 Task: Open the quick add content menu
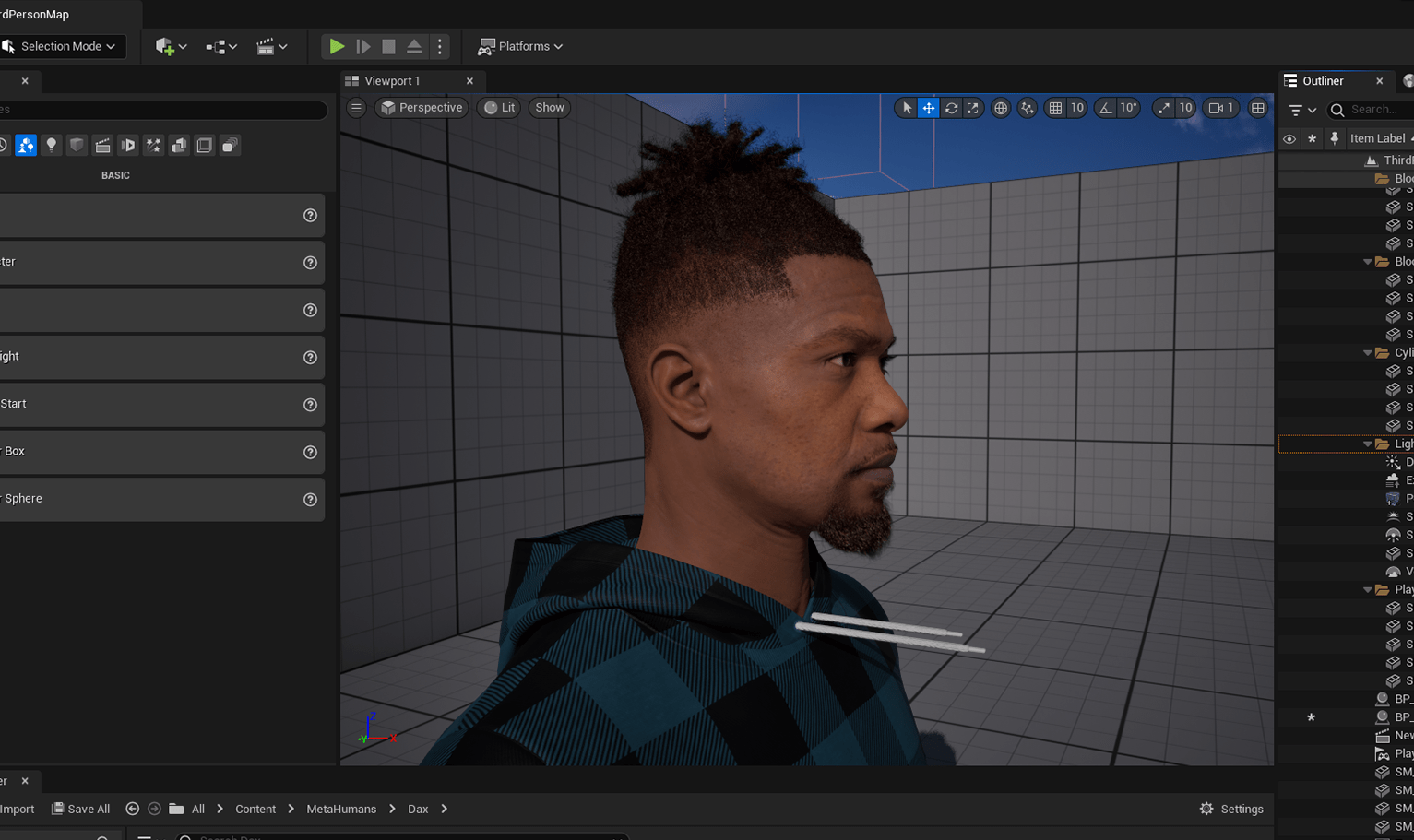172,46
